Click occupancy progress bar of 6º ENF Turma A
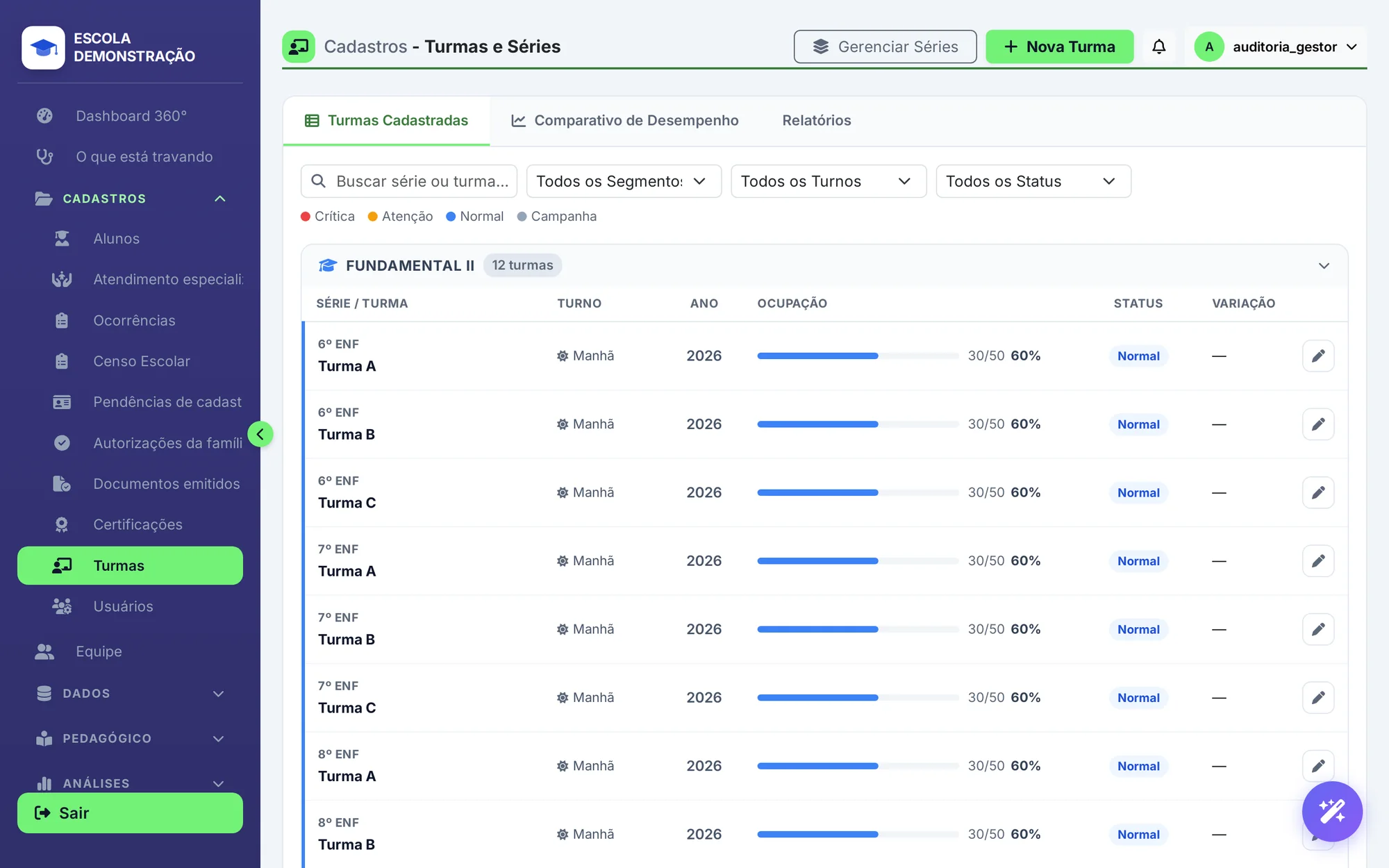 click(x=858, y=356)
